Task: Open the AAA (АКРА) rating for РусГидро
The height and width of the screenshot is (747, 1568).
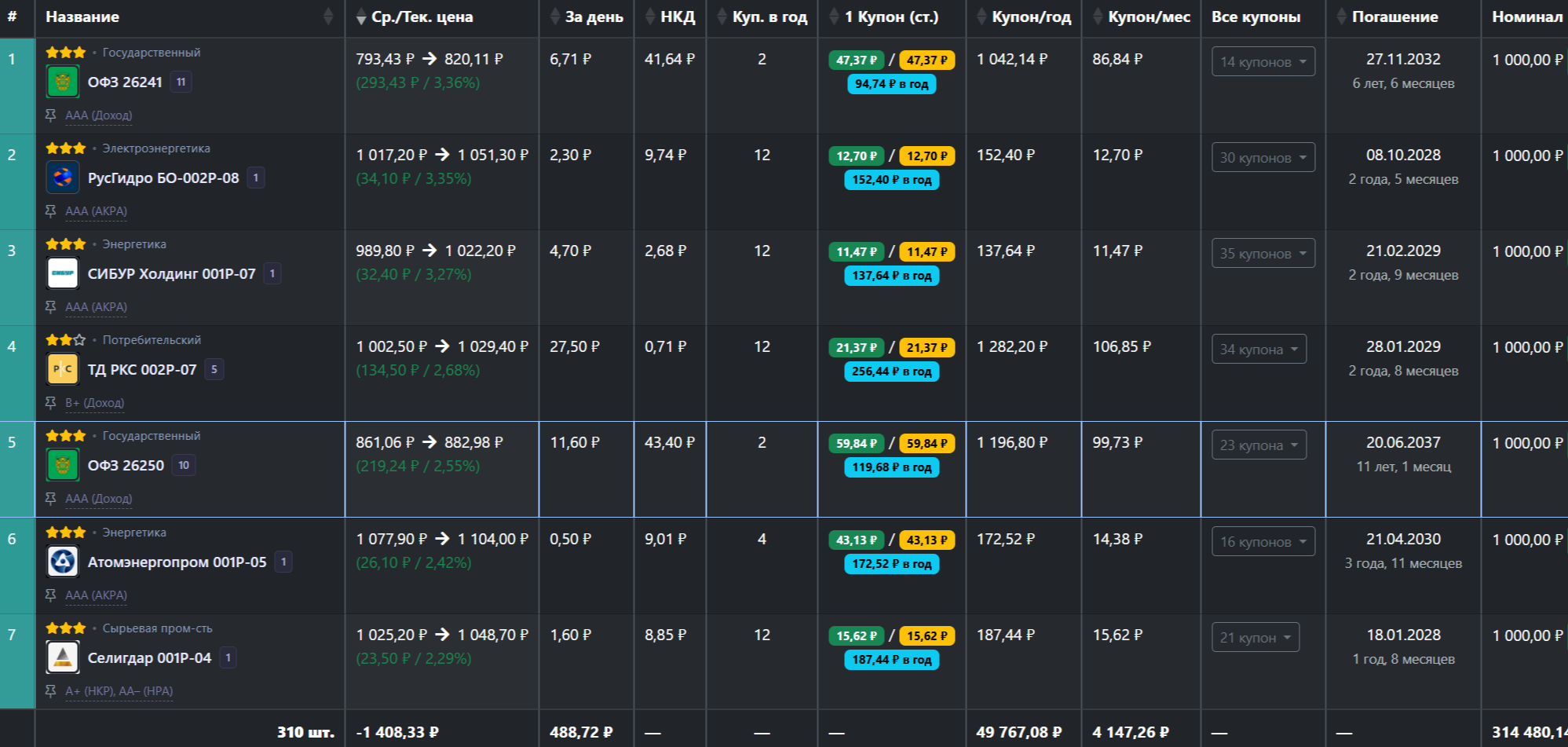Action: pyautogui.click(x=96, y=211)
